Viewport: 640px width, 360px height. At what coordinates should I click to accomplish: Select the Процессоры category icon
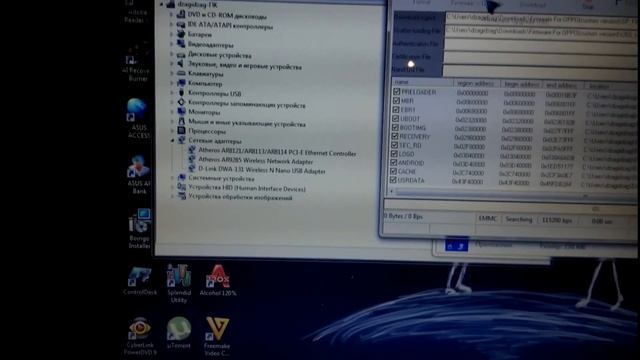(181, 131)
